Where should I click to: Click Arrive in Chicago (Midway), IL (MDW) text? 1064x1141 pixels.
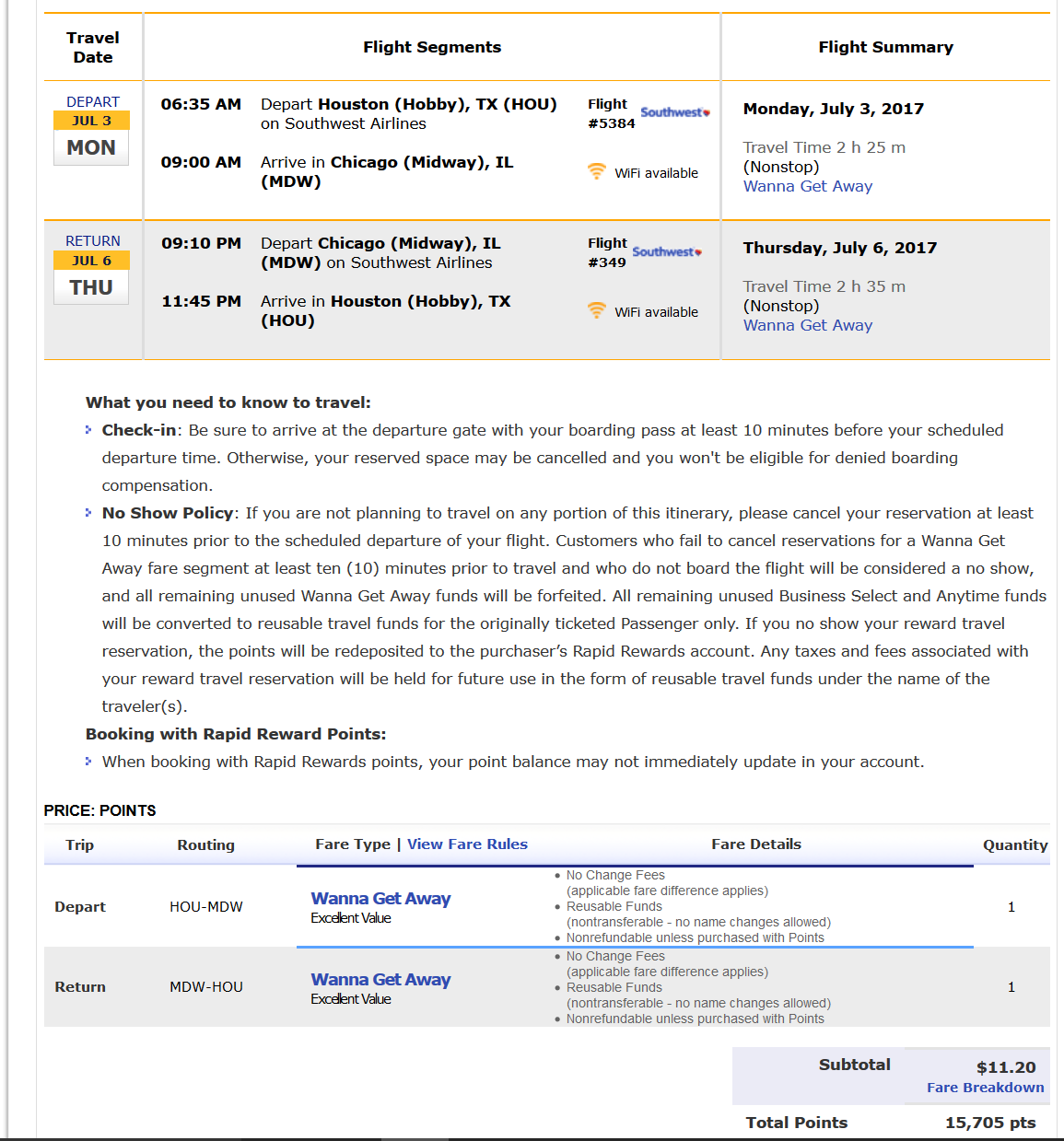pos(387,171)
